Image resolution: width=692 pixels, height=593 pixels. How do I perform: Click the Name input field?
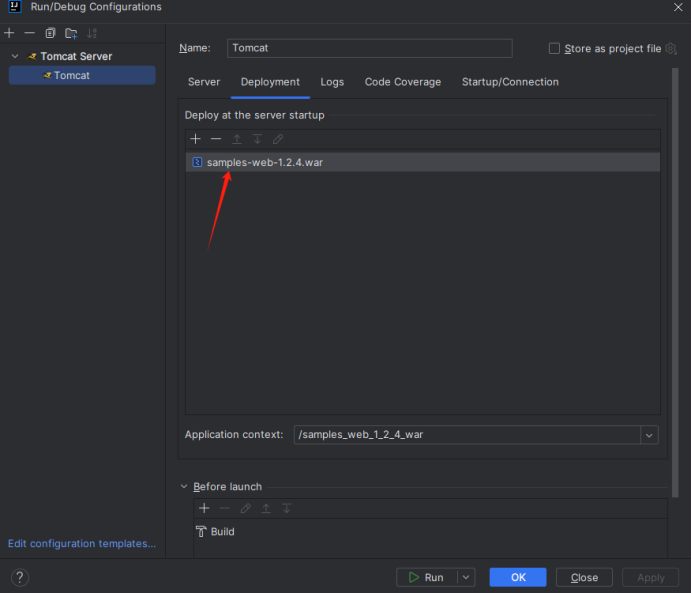(369, 48)
